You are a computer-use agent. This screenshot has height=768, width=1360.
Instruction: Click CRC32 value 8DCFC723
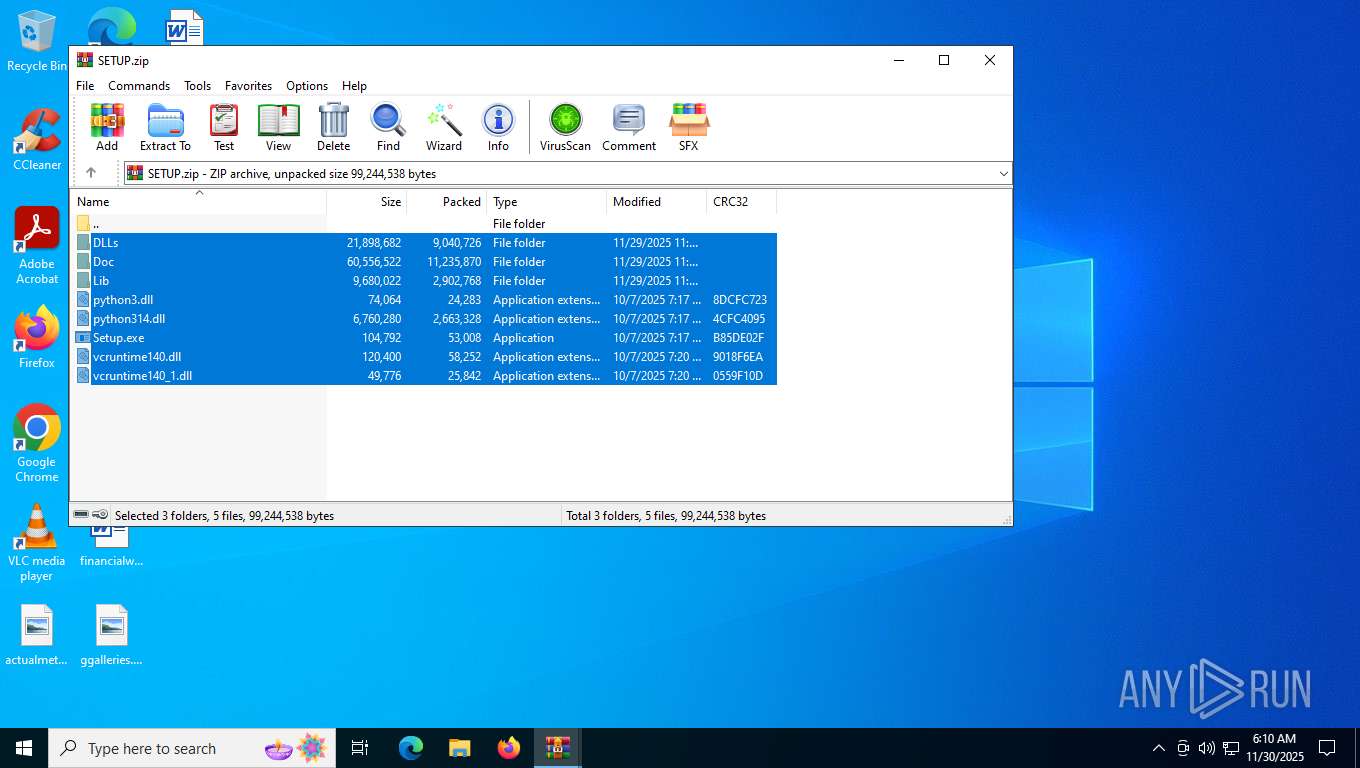[x=740, y=300]
